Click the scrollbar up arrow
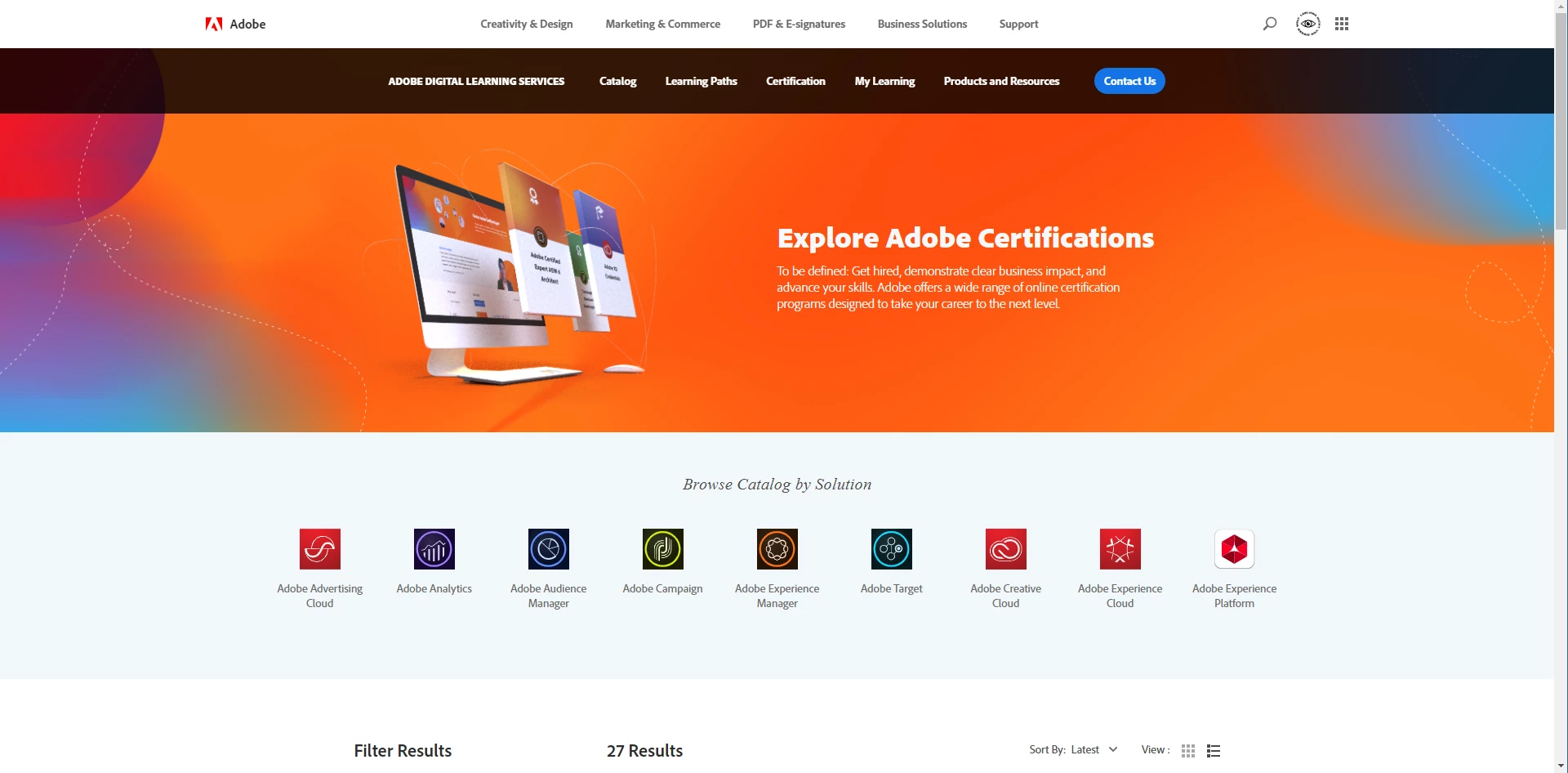The width and height of the screenshot is (1568, 773). 1561,6
